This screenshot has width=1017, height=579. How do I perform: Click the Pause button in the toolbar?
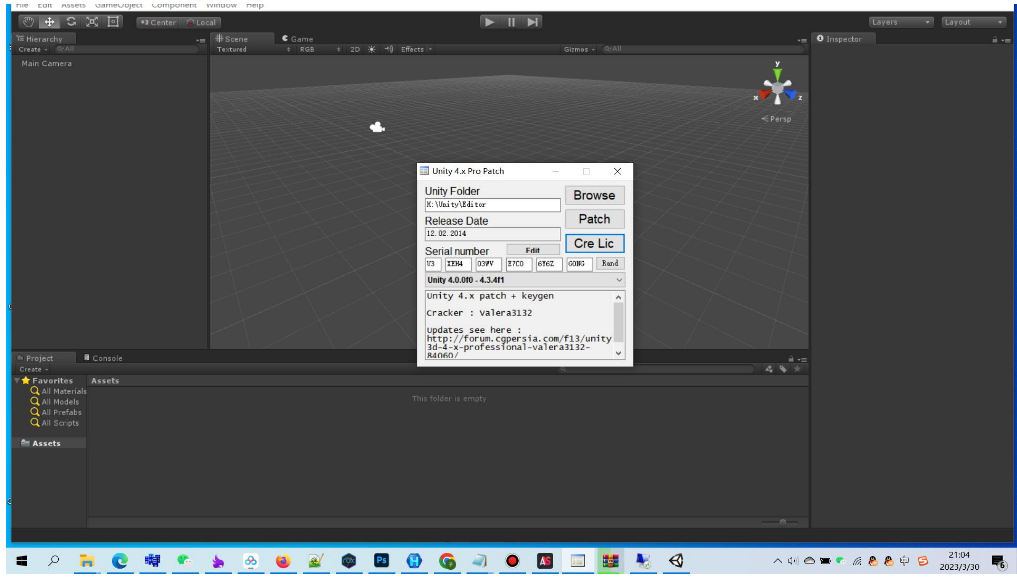pyautogui.click(x=512, y=22)
